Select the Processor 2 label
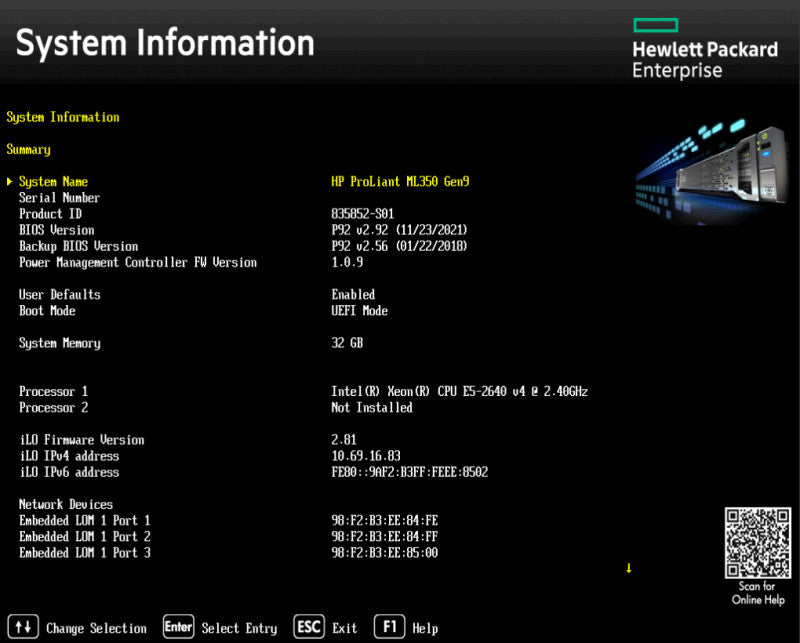 54,408
